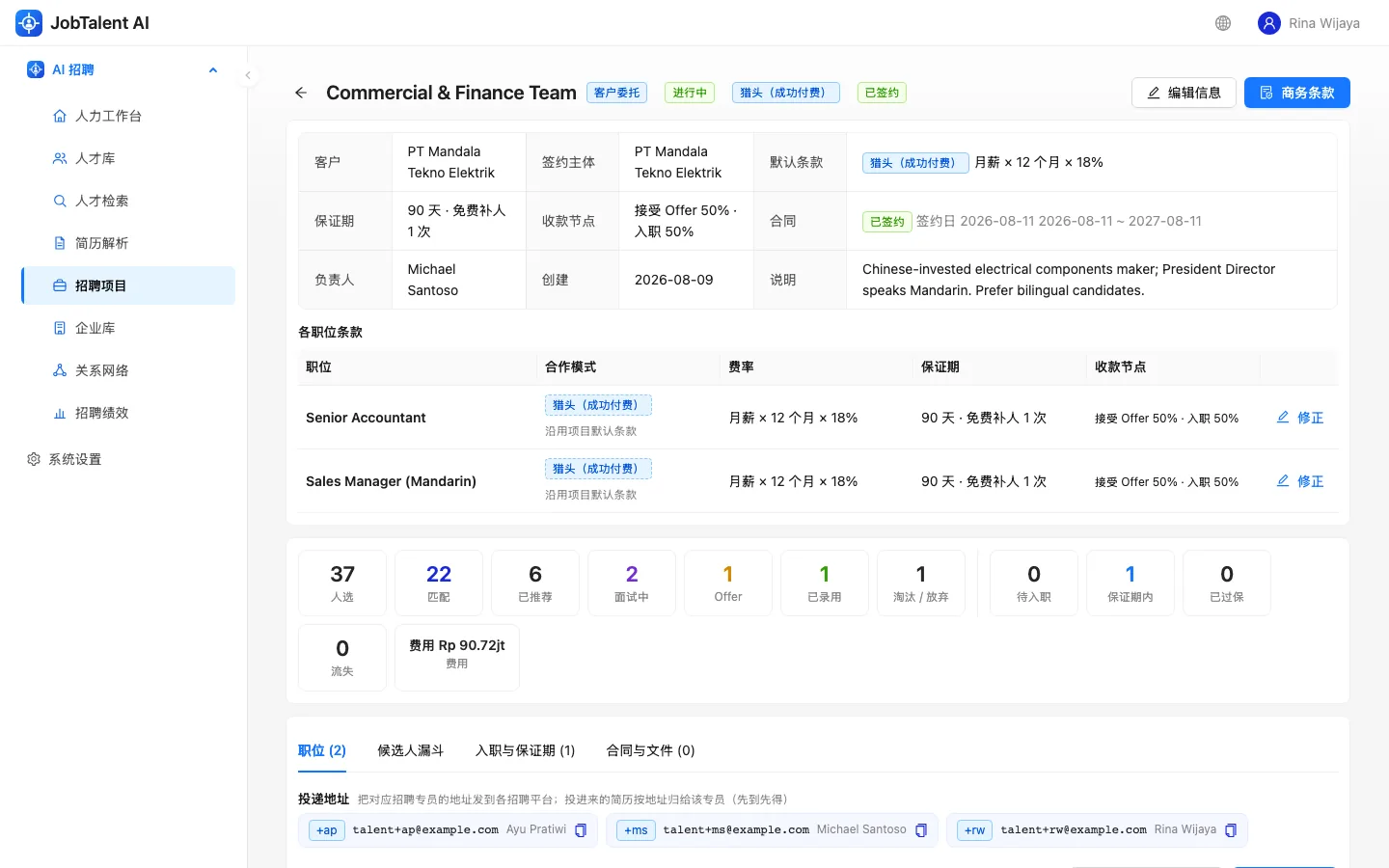
Task: Click the 客户委托 tag in header
Action: point(616,93)
